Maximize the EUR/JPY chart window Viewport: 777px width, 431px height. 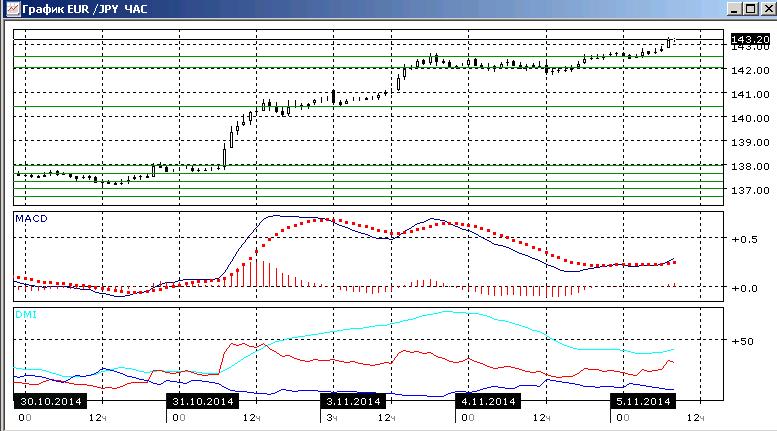pos(751,8)
